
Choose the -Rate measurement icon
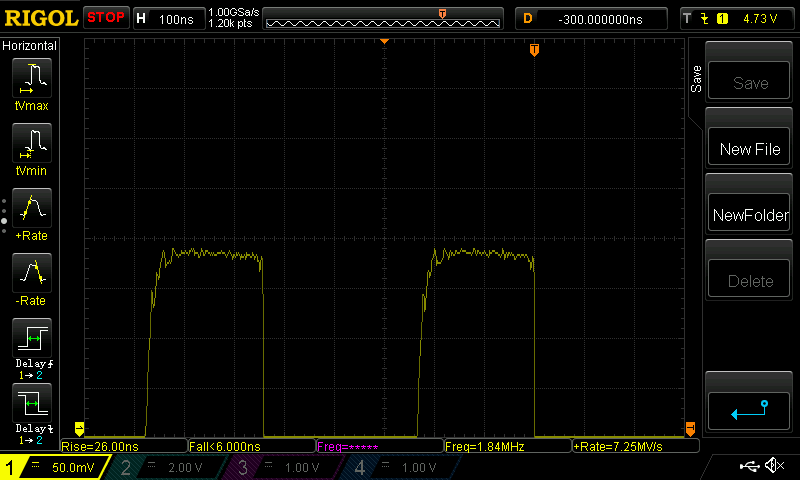(x=32, y=273)
